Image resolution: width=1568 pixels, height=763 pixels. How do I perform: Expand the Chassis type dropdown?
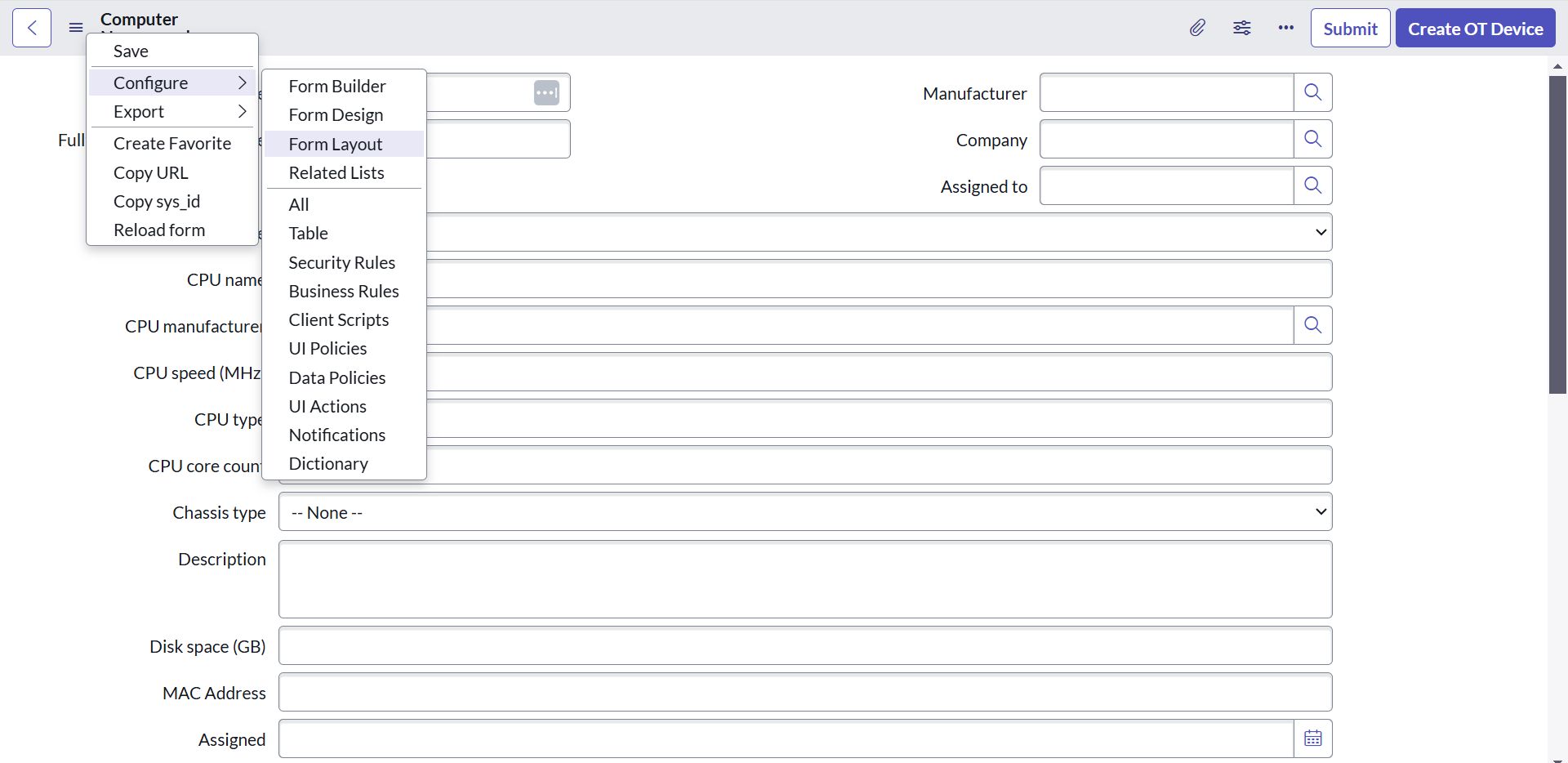click(x=804, y=512)
